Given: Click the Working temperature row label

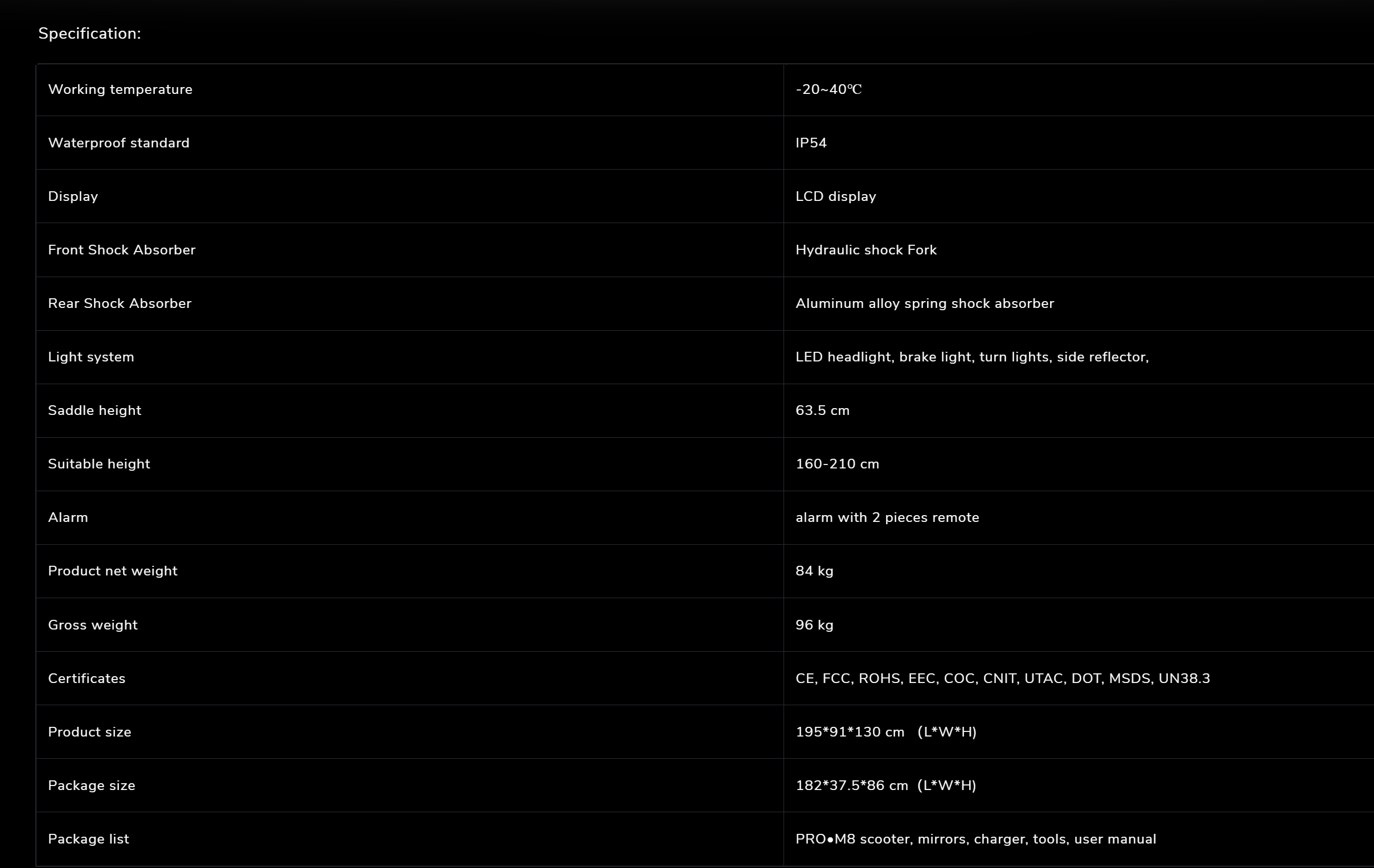Looking at the screenshot, I should tap(120, 89).
